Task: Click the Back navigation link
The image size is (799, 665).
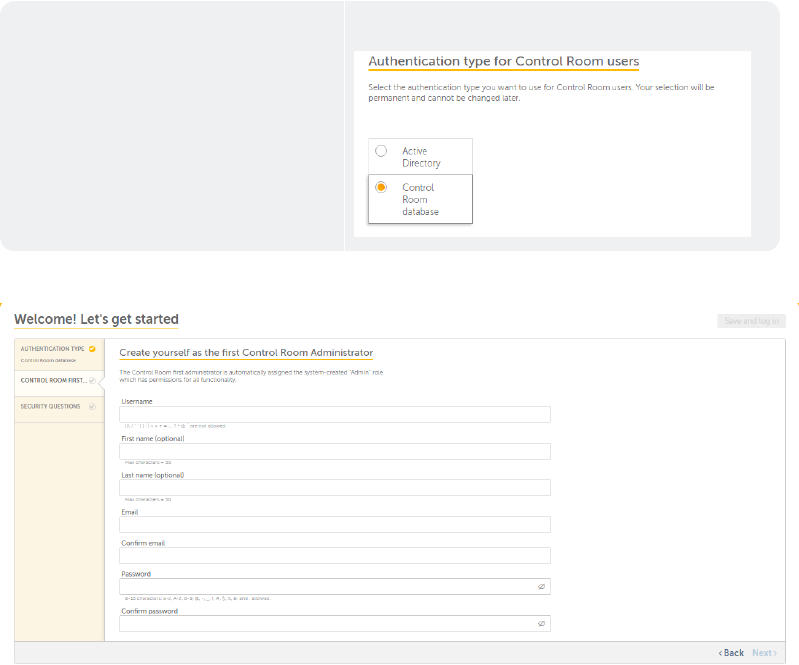Action: click(732, 653)
